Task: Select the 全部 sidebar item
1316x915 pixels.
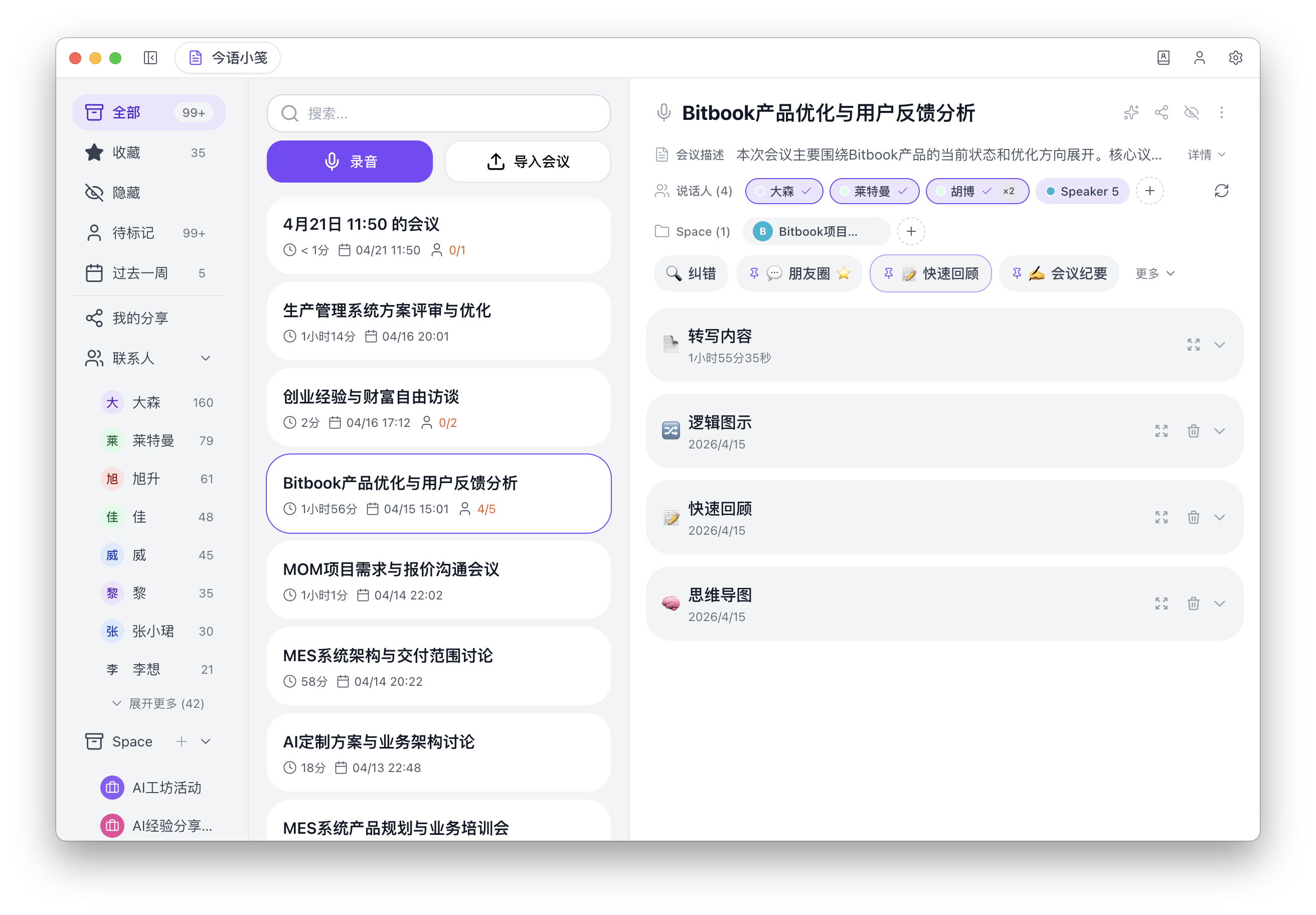Action: click(149, 112)
